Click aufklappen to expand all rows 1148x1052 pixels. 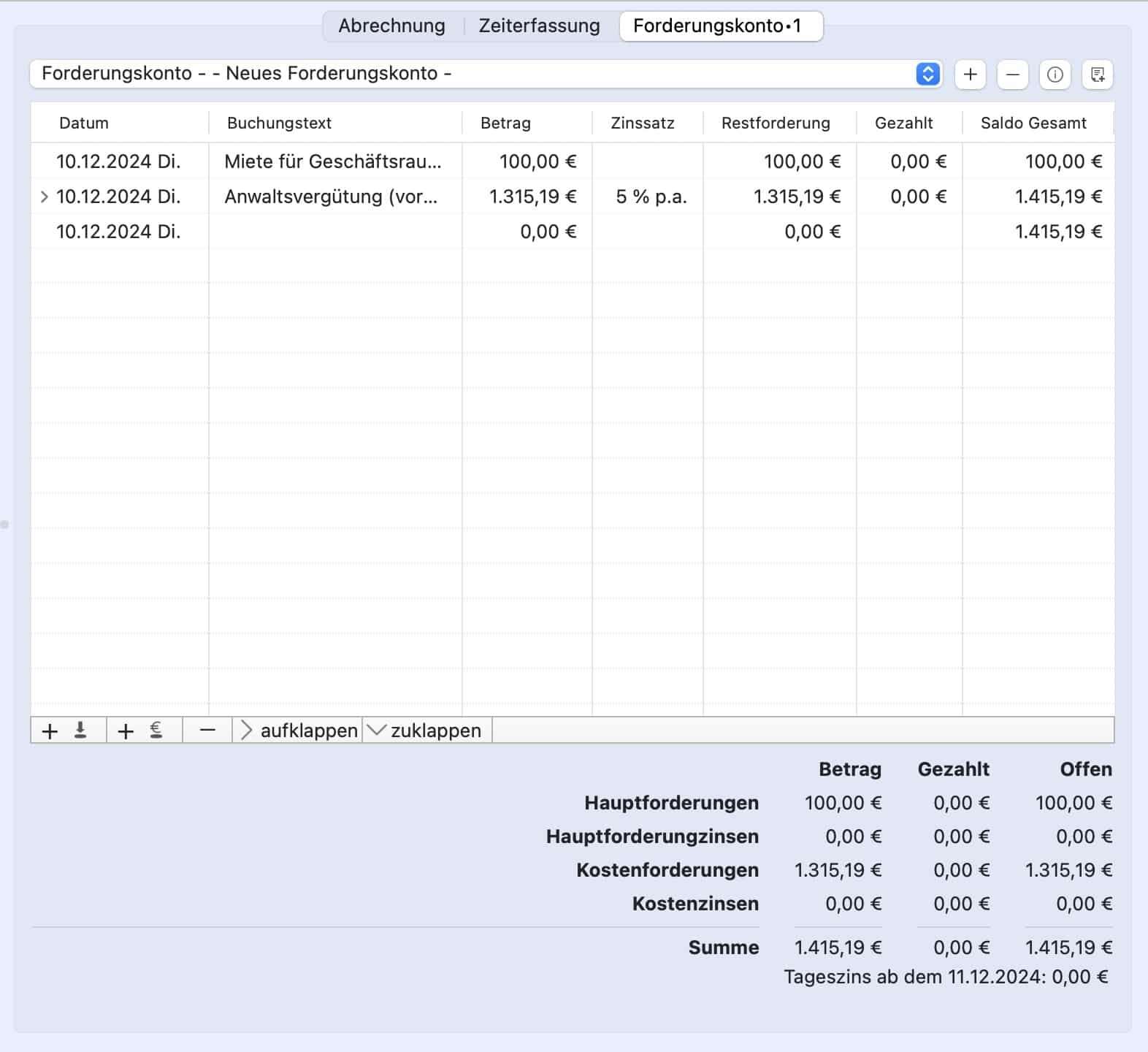(x=299, y=731)
